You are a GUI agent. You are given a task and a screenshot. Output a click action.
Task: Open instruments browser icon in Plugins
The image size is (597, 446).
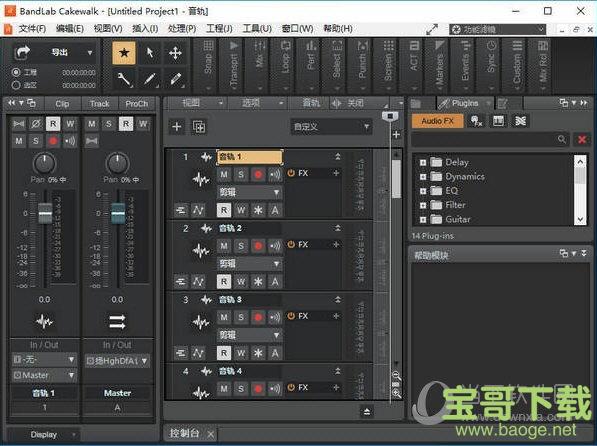[498, 121]
